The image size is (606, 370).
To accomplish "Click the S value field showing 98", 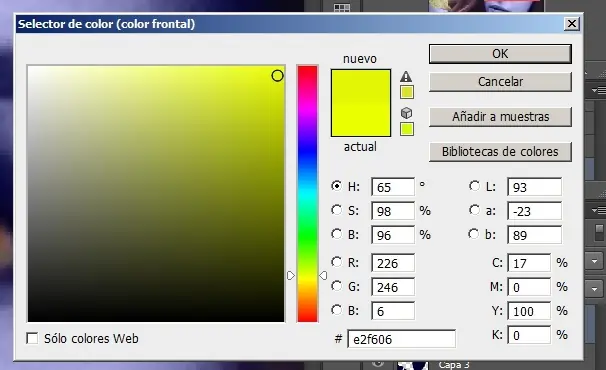I will click(x=393, y=211).
